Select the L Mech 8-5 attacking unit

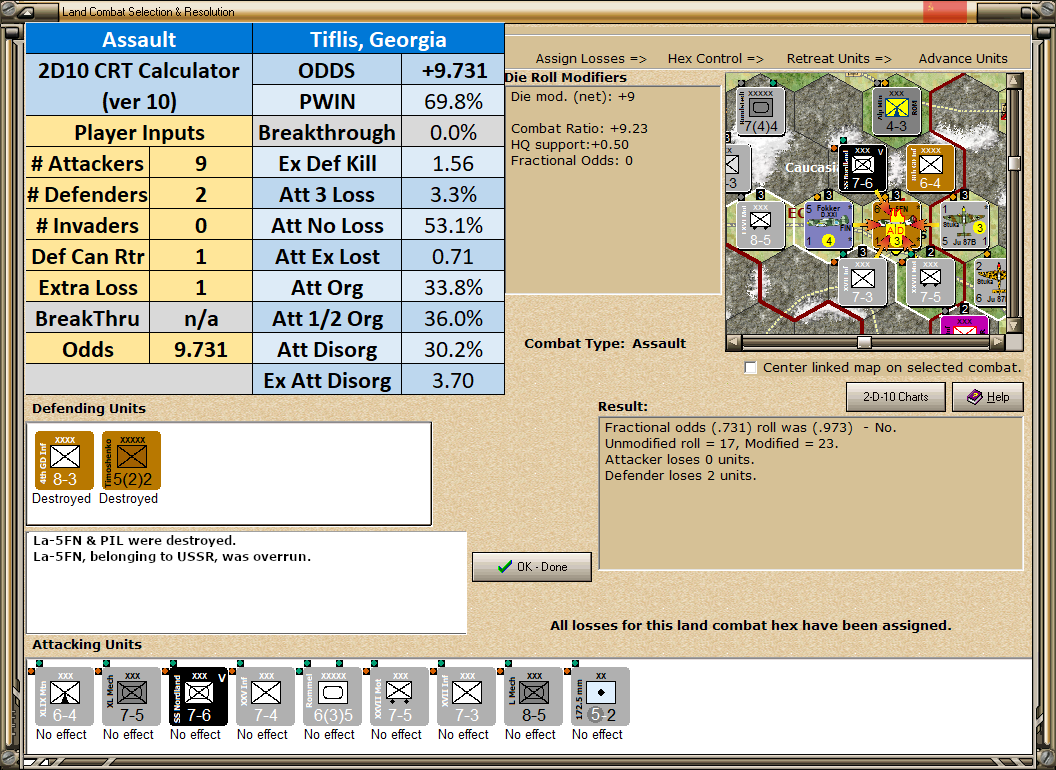point(533,697)
